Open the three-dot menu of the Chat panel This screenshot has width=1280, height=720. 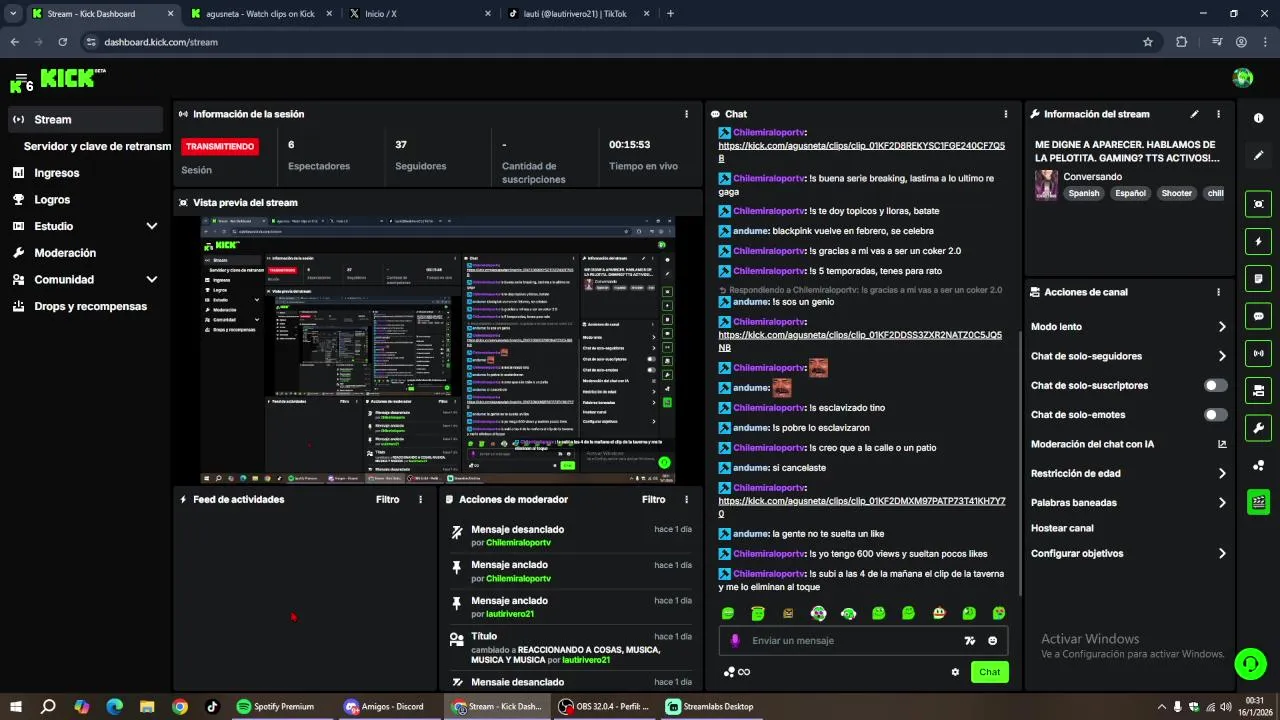coord(1006,114)
